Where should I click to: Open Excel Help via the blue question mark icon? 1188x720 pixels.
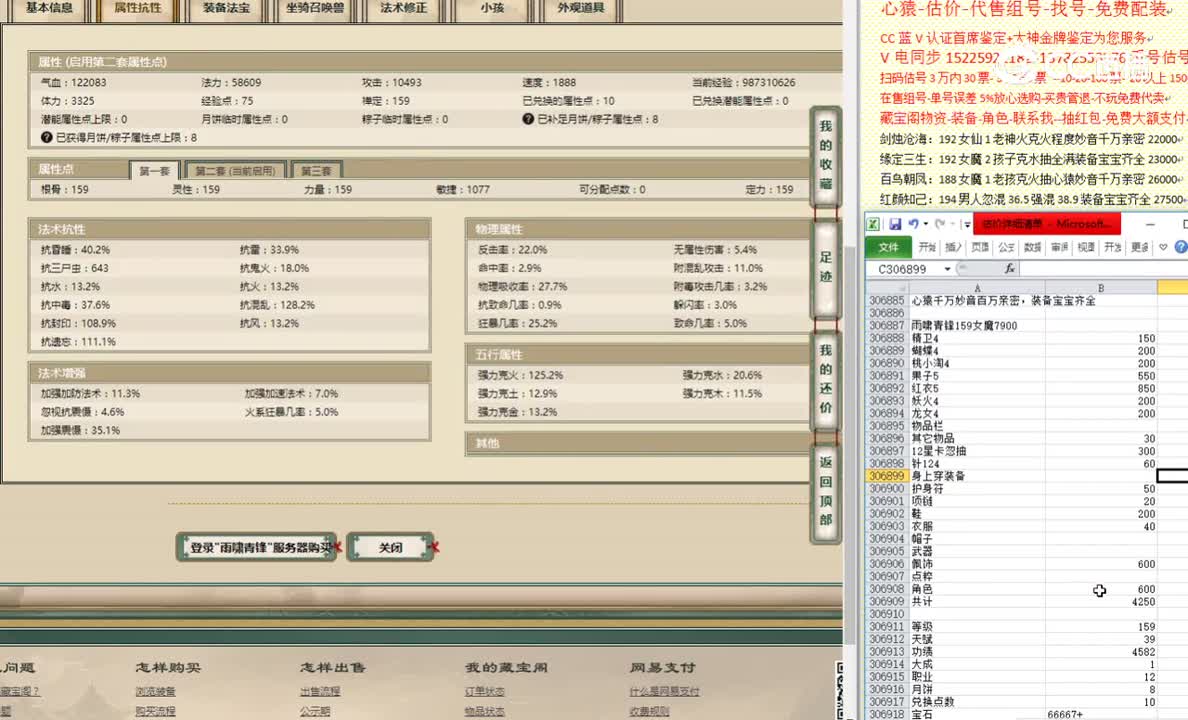click(1180, 247)
